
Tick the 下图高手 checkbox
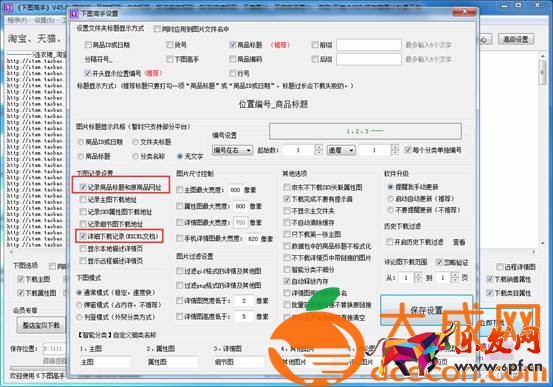click(x=170, y=59)
